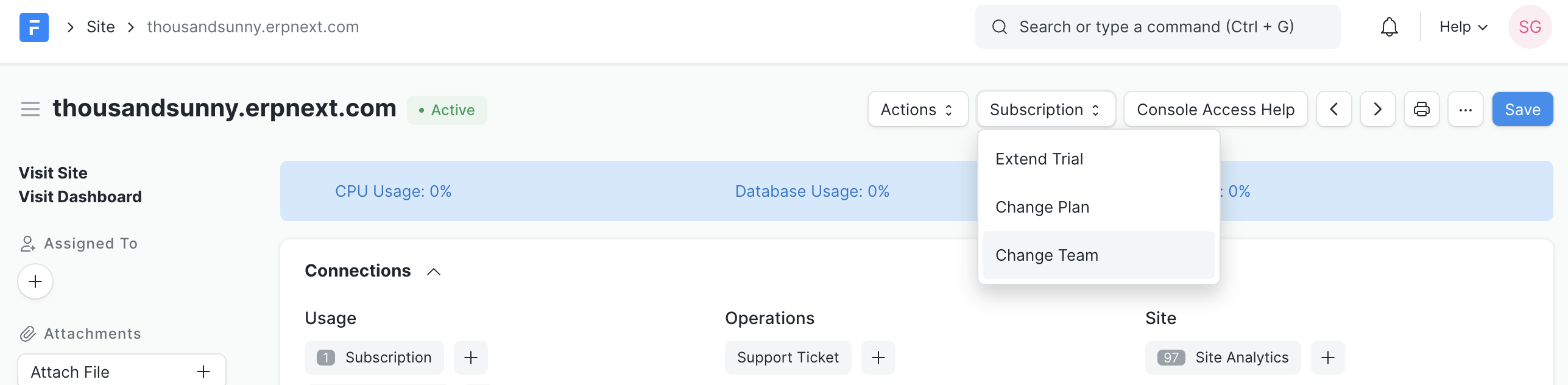This screenshot has width=1568, height=385.
Task: Add a new Subscription connection
Action: [x=470, y=358]
